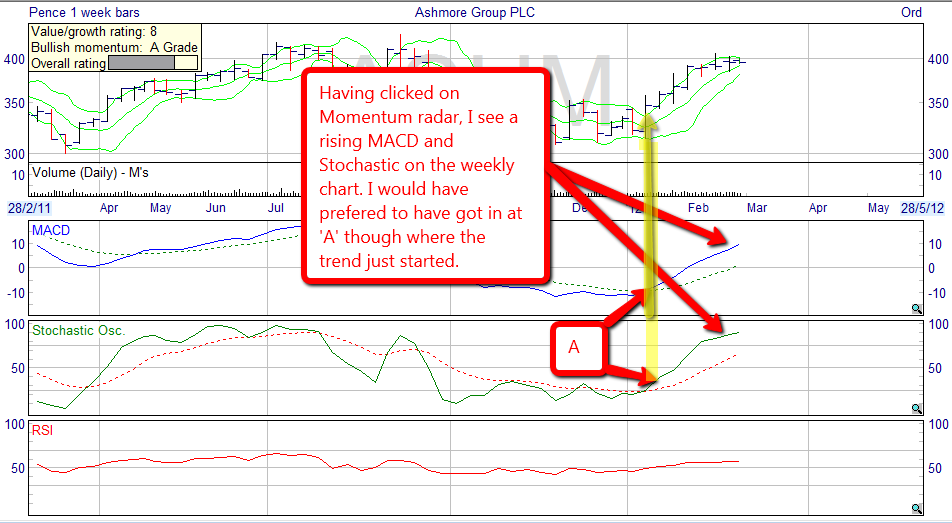Open the magnifier icon in the MACD panel
952x523 pixels.
(x=917, y=309)
